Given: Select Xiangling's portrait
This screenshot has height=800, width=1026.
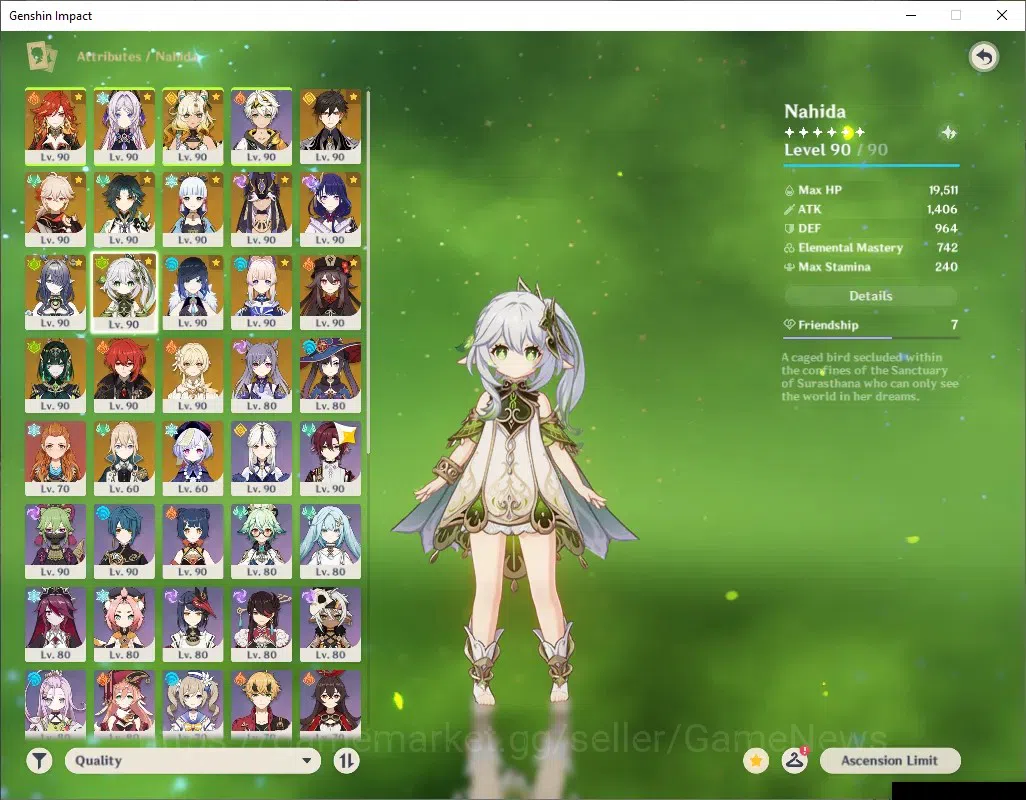Looking at the screenshot, I should pyautogui.click(x=193, y=542).
